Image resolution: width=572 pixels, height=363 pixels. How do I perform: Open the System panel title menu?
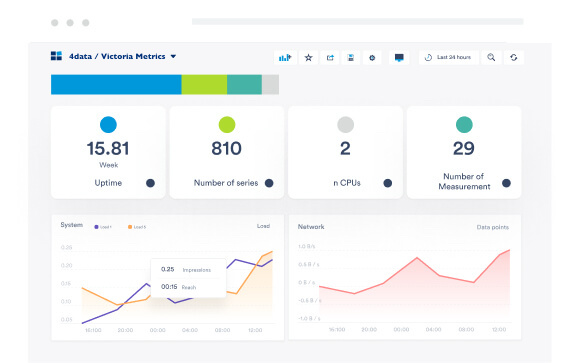click(72, 225)
